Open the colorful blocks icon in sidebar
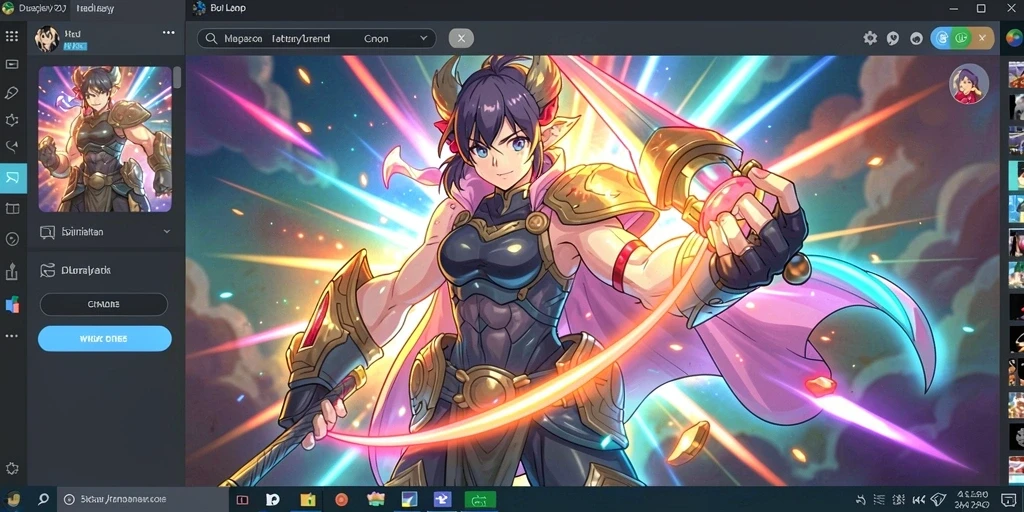Screen dimensions: 1024x512 12,304
